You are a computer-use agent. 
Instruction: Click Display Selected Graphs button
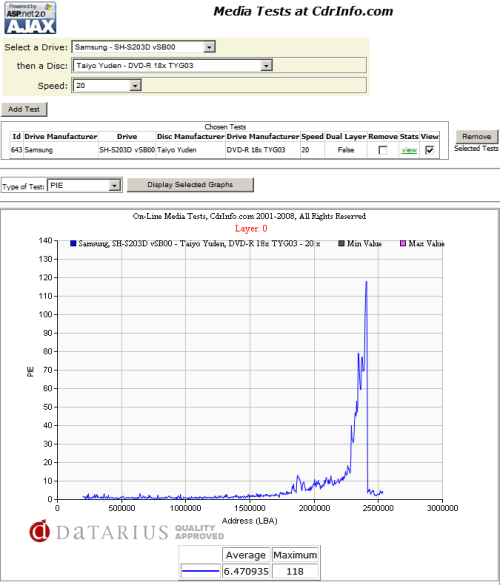pos(190,185)
